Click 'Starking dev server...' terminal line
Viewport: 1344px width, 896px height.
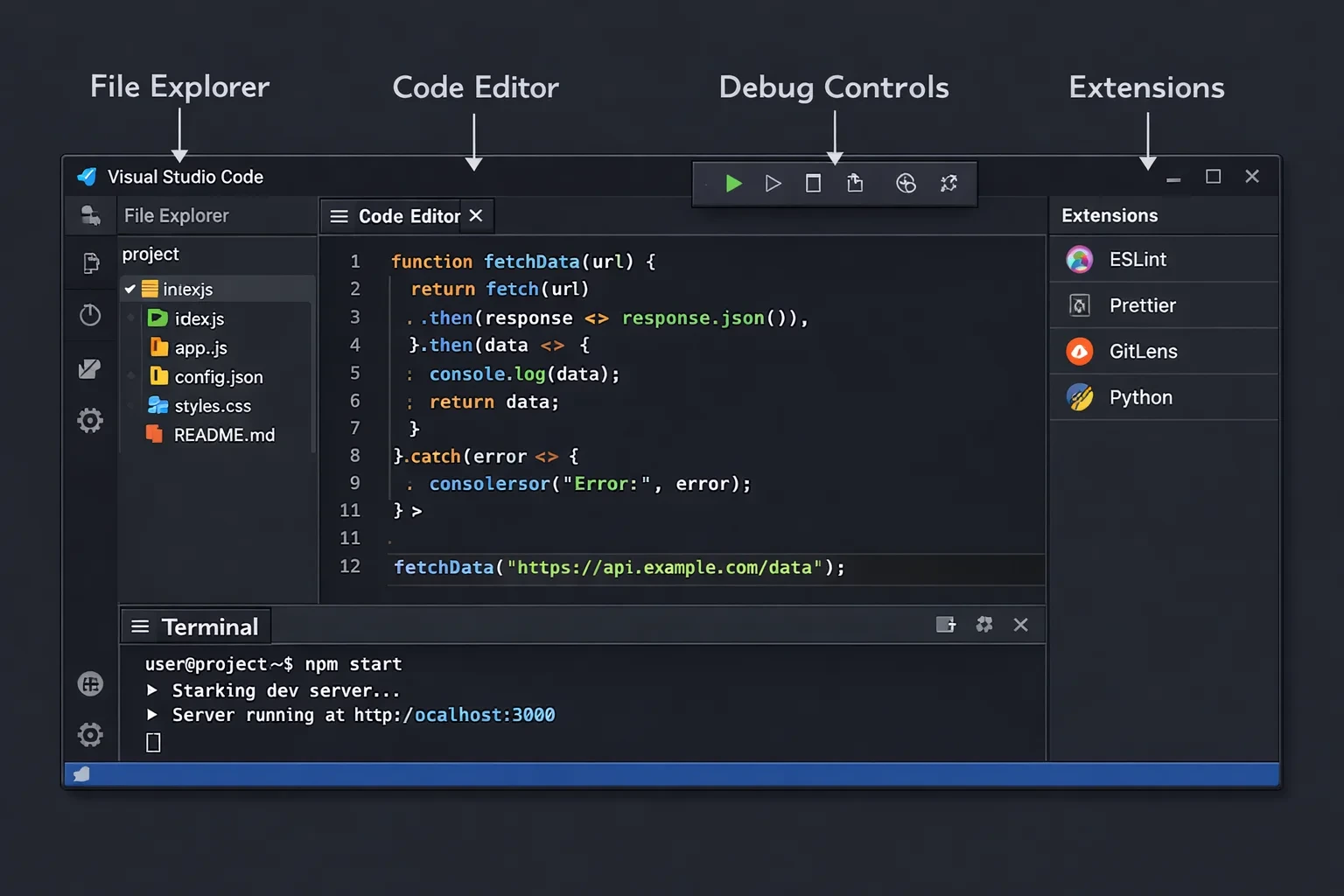pyautogui.click(x=286, y=690)
